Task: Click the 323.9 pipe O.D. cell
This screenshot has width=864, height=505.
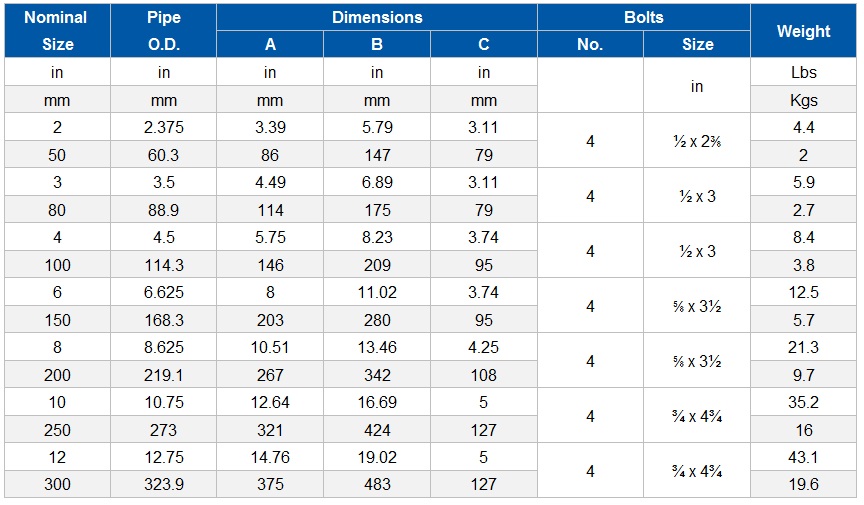Action: point(164,484)
